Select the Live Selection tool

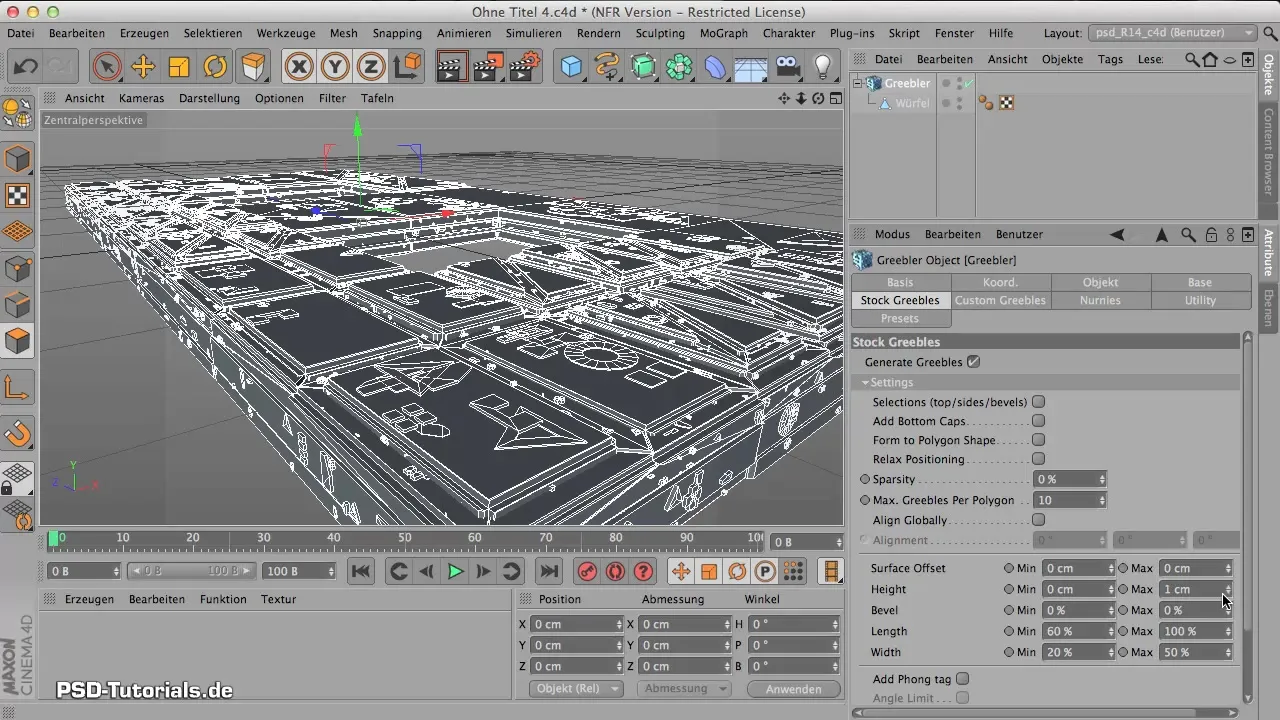point(106,67)
